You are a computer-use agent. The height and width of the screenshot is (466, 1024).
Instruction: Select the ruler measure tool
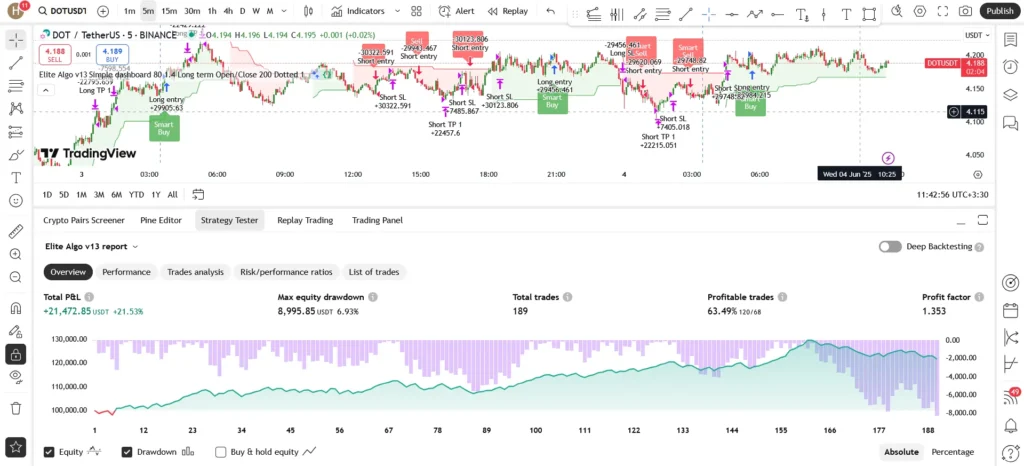coord(16,231)
